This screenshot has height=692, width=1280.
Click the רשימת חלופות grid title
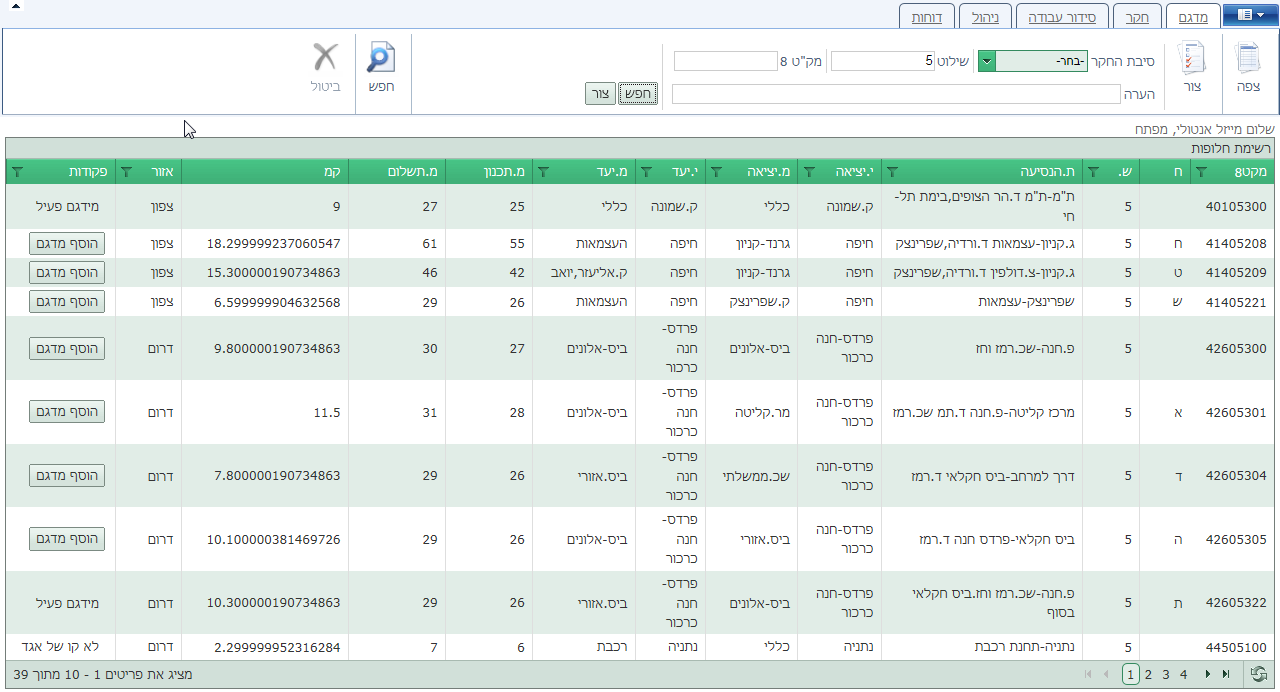(x=1231, y=148)
